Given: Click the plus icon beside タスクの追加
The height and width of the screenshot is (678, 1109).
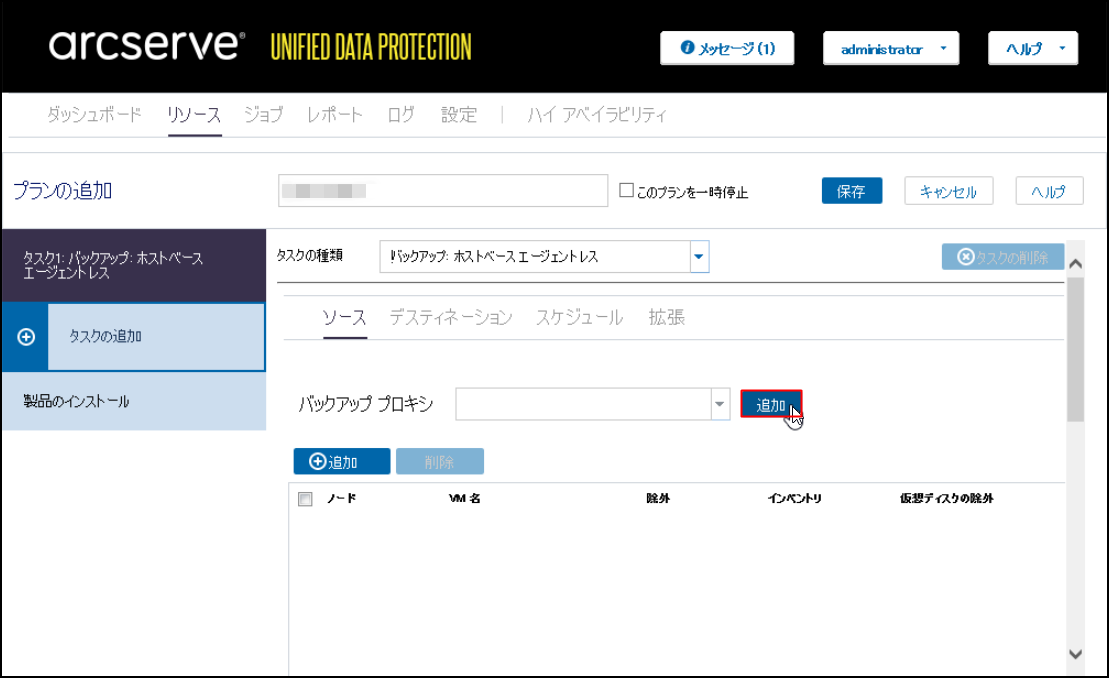Looking at the screenshot, I should tap(27, 337).
